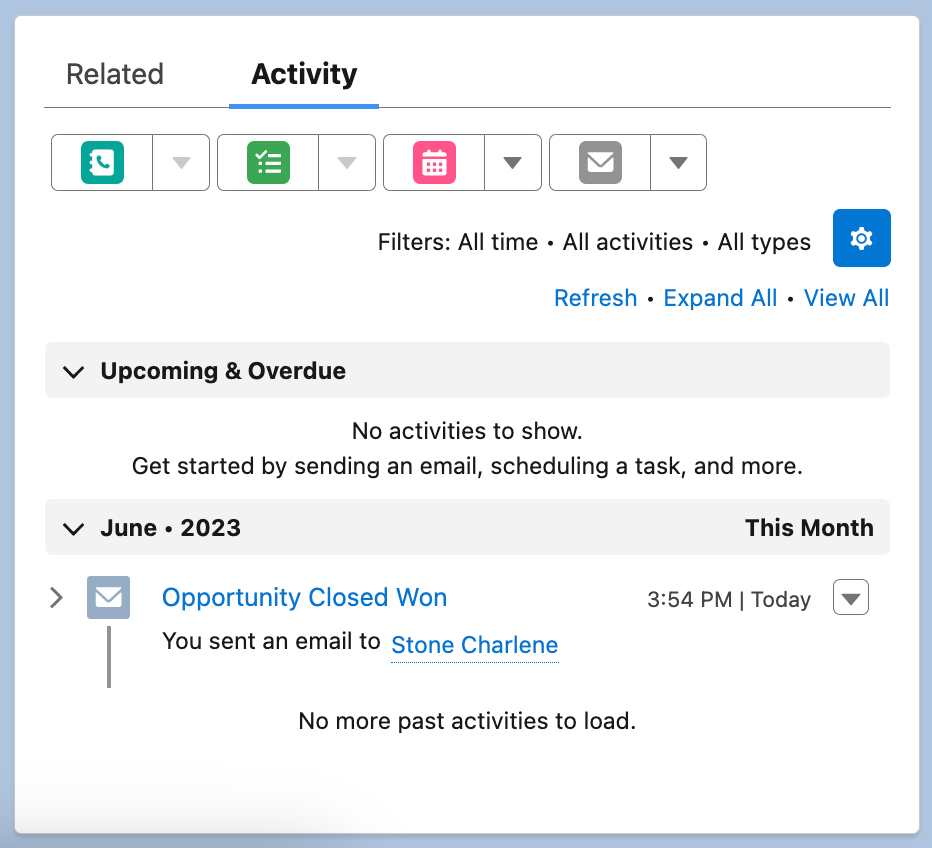
Task: Expand the Opportunity Closed Won email details
Action: point(55,597)
